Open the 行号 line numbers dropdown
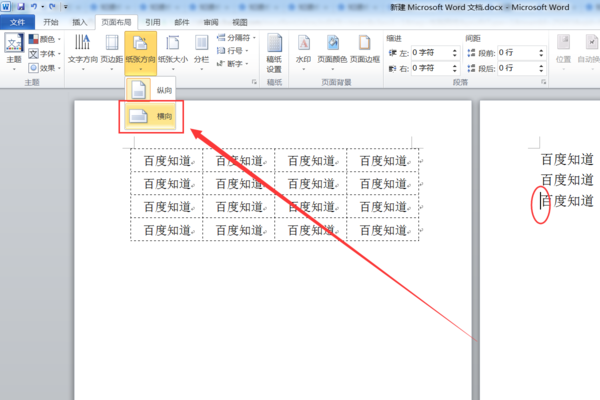 click(233, 51)
